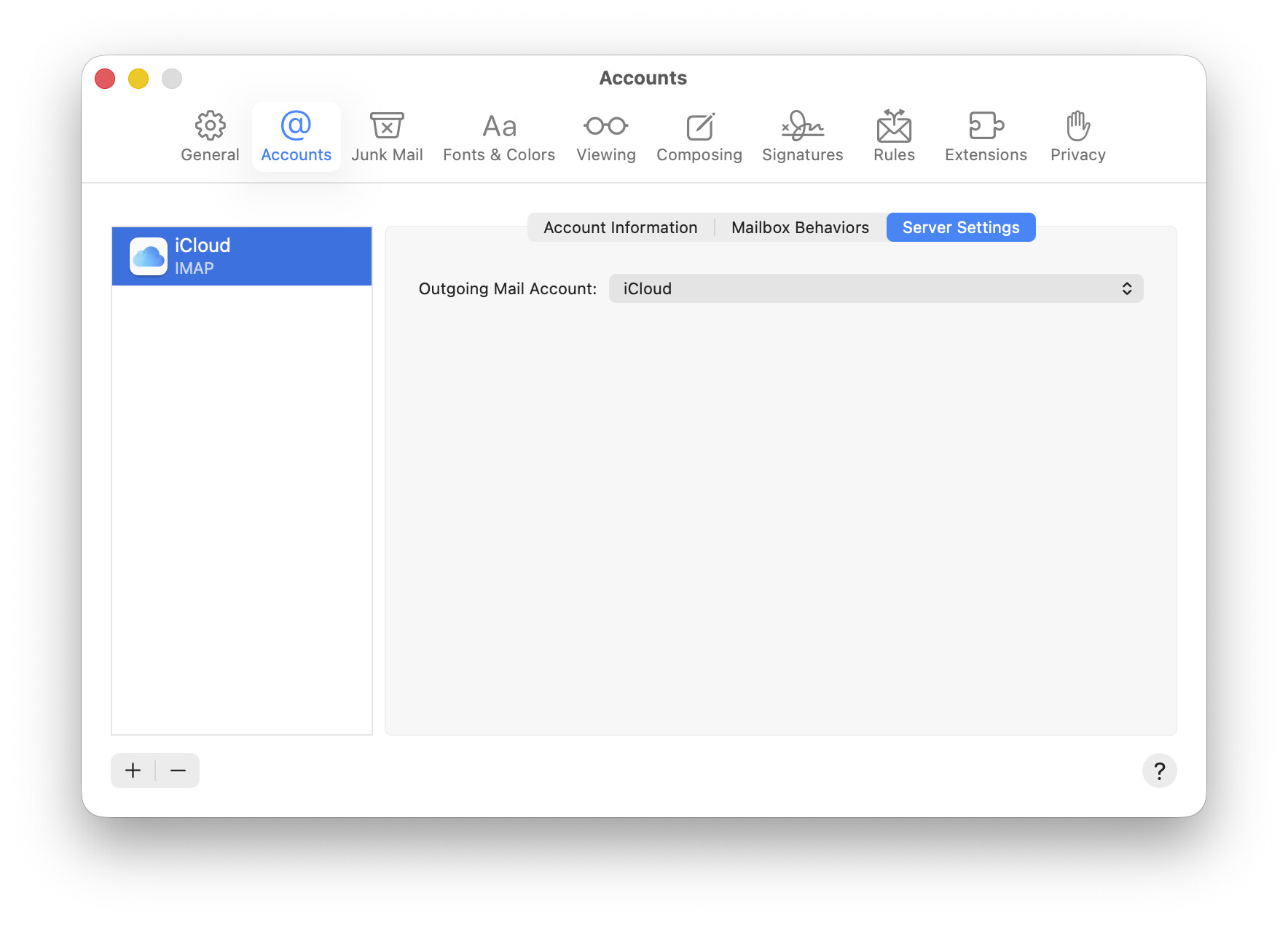The height and width of the screenshot is (925, 1288).
Task: Open Privacy preferences hand icon
Action: [1077, 127]
